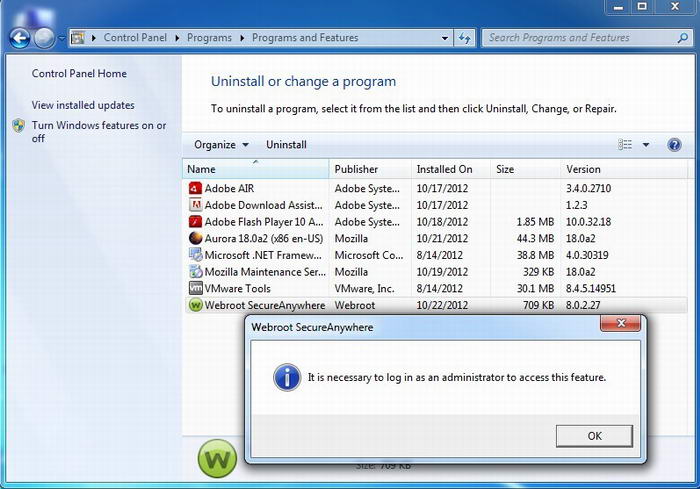This screenshot has height=489, width=700.
Task: Sort by the Name column header
Action: click(256, 169)
